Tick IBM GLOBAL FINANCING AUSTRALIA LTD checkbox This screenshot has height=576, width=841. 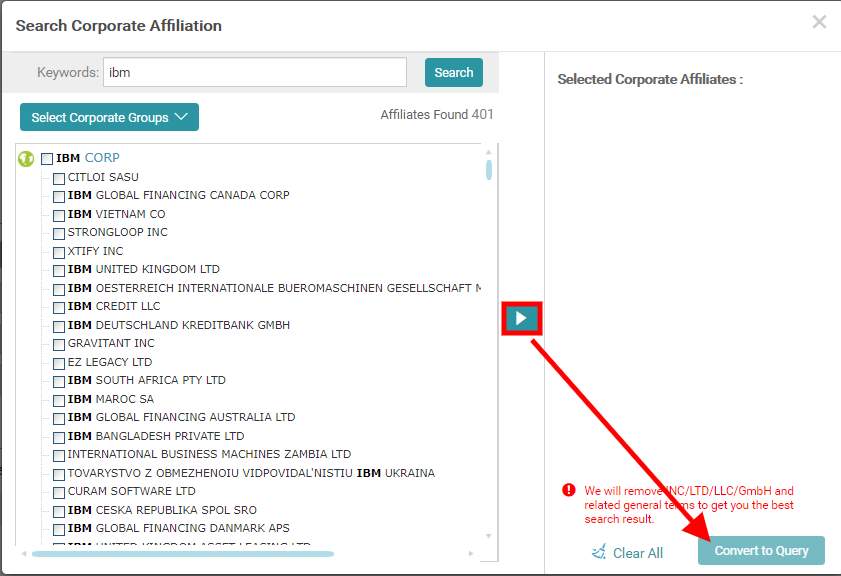[x=59, y=419]
